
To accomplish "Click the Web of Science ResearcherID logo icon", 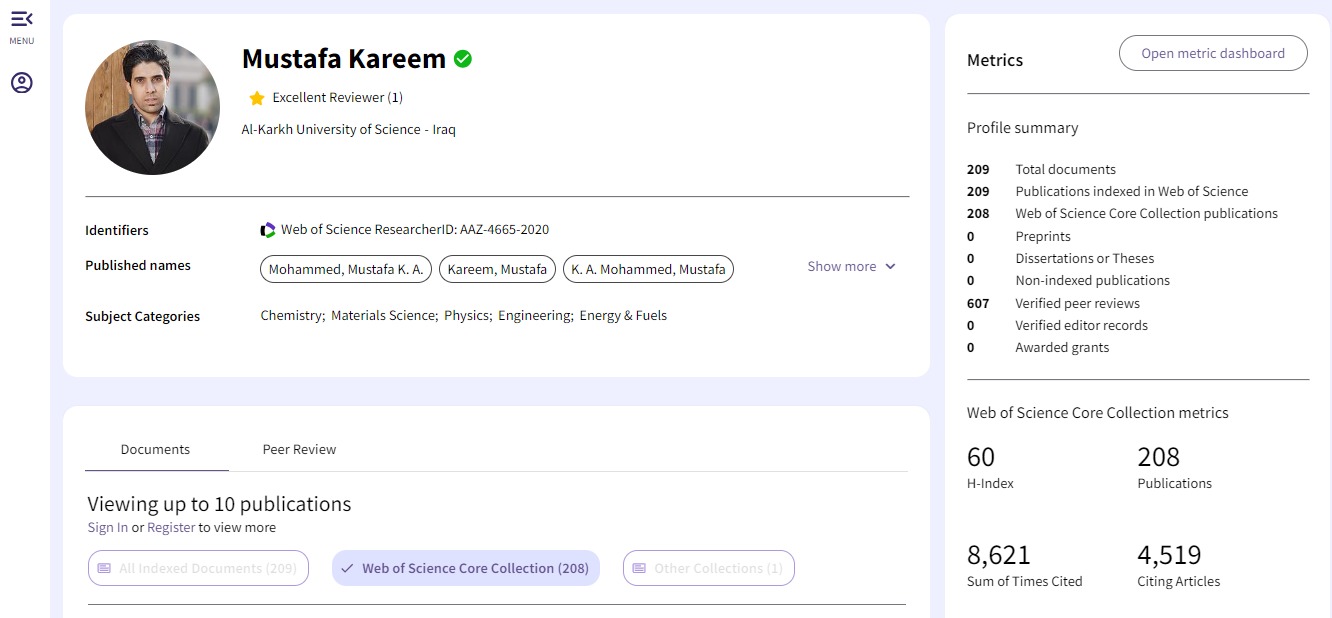I will tap(268, 230).
